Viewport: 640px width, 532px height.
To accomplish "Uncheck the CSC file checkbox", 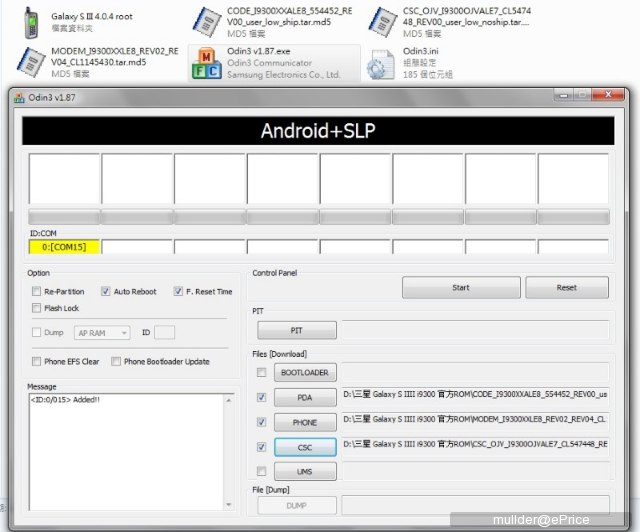I will click(261, 447).
